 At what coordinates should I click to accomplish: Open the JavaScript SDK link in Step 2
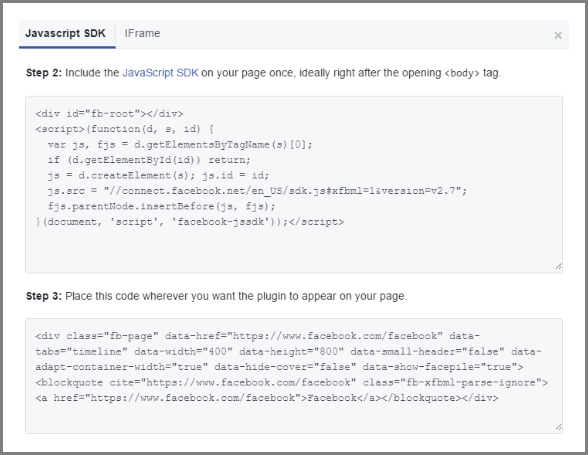[x=160, y=72]
